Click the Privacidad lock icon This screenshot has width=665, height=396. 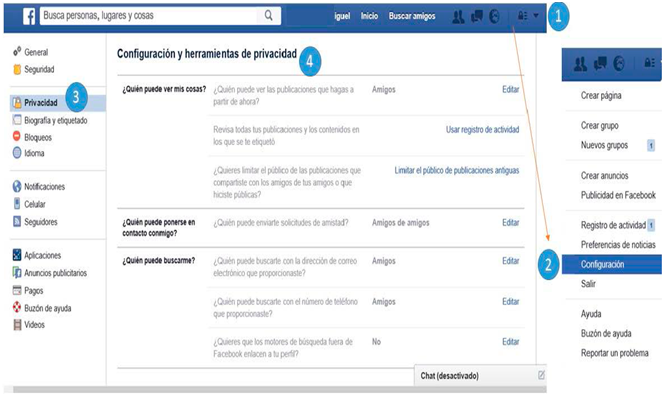17,103
